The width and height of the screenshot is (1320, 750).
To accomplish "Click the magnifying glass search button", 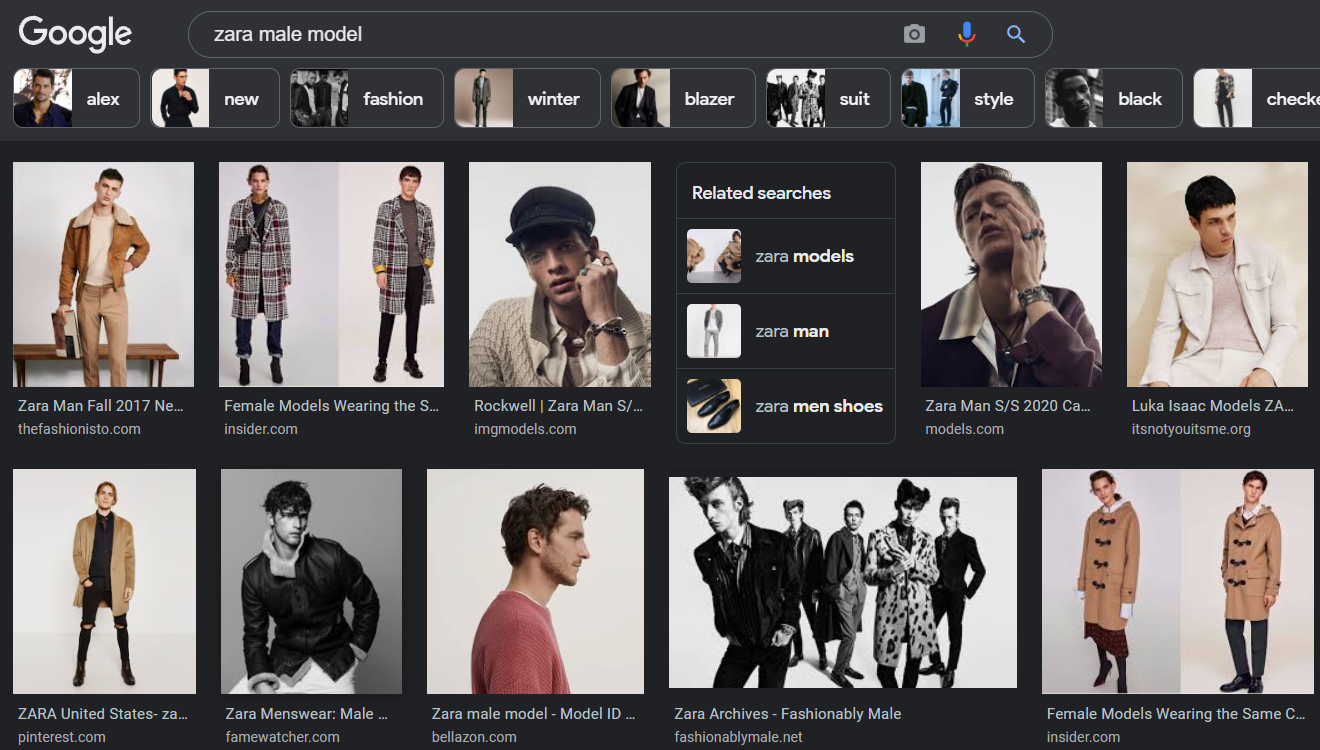I will 1016,34.
